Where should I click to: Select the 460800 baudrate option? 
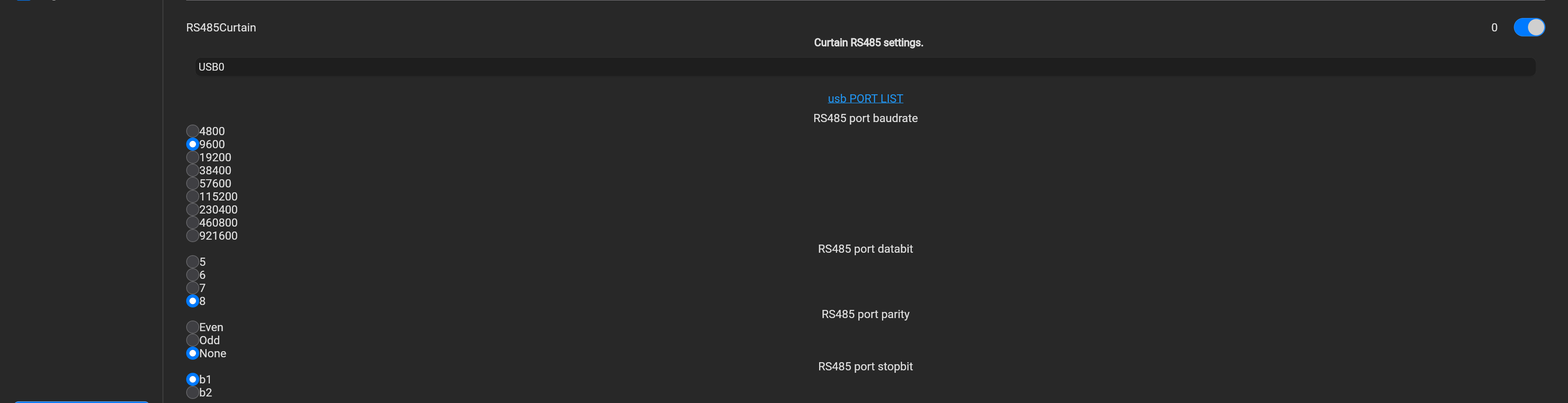[x=192, y=223]
